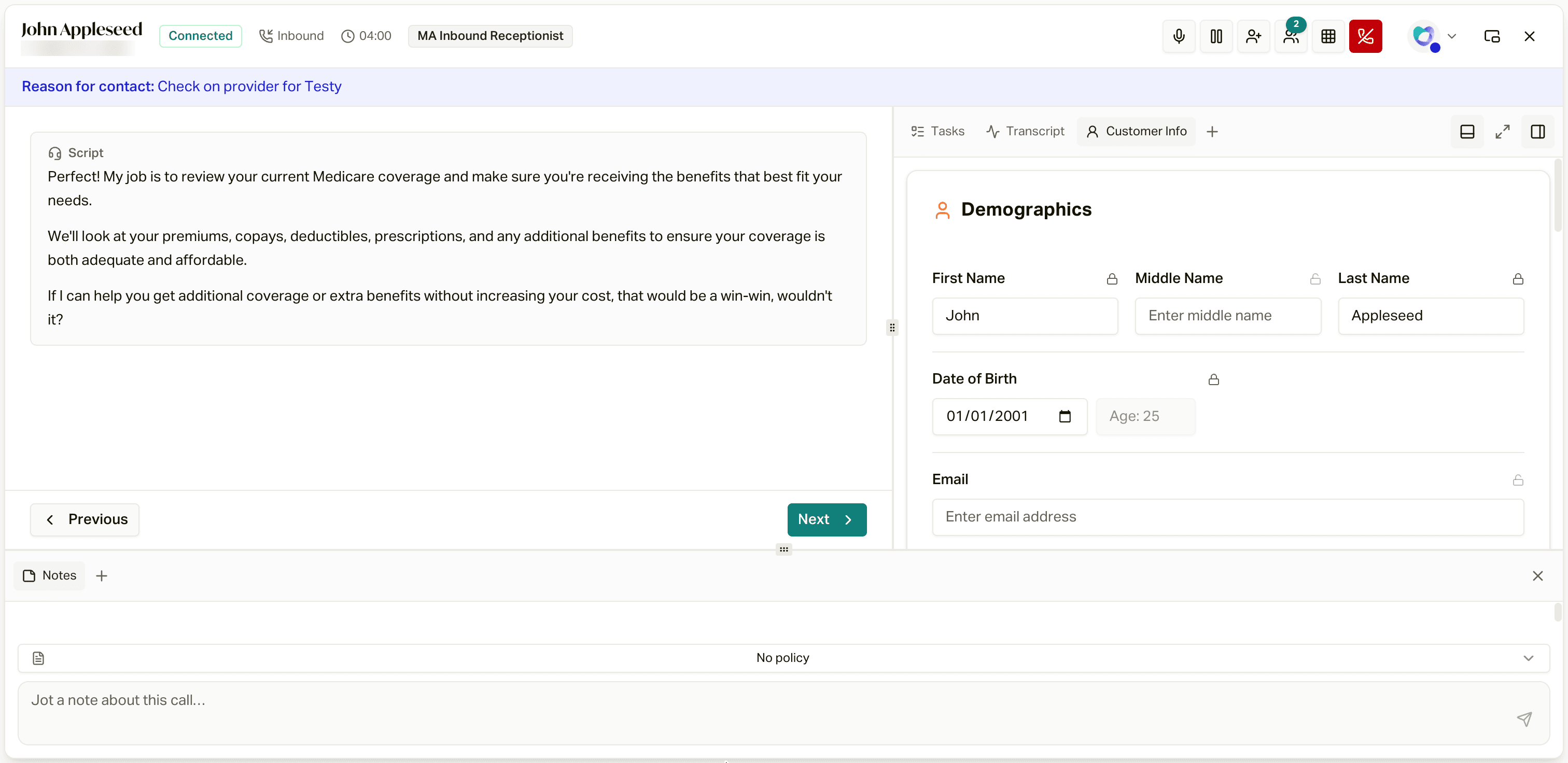Viewport: 1568px width, 763px height.
Task: Click the Jot a note text area
Action: [783, 713]
